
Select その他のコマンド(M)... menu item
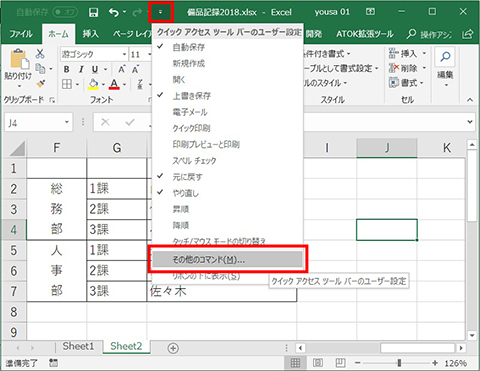pos(227,260)
